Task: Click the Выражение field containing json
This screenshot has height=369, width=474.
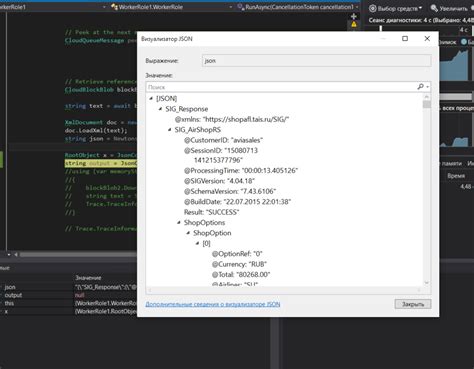Action: tap(316, 61)
